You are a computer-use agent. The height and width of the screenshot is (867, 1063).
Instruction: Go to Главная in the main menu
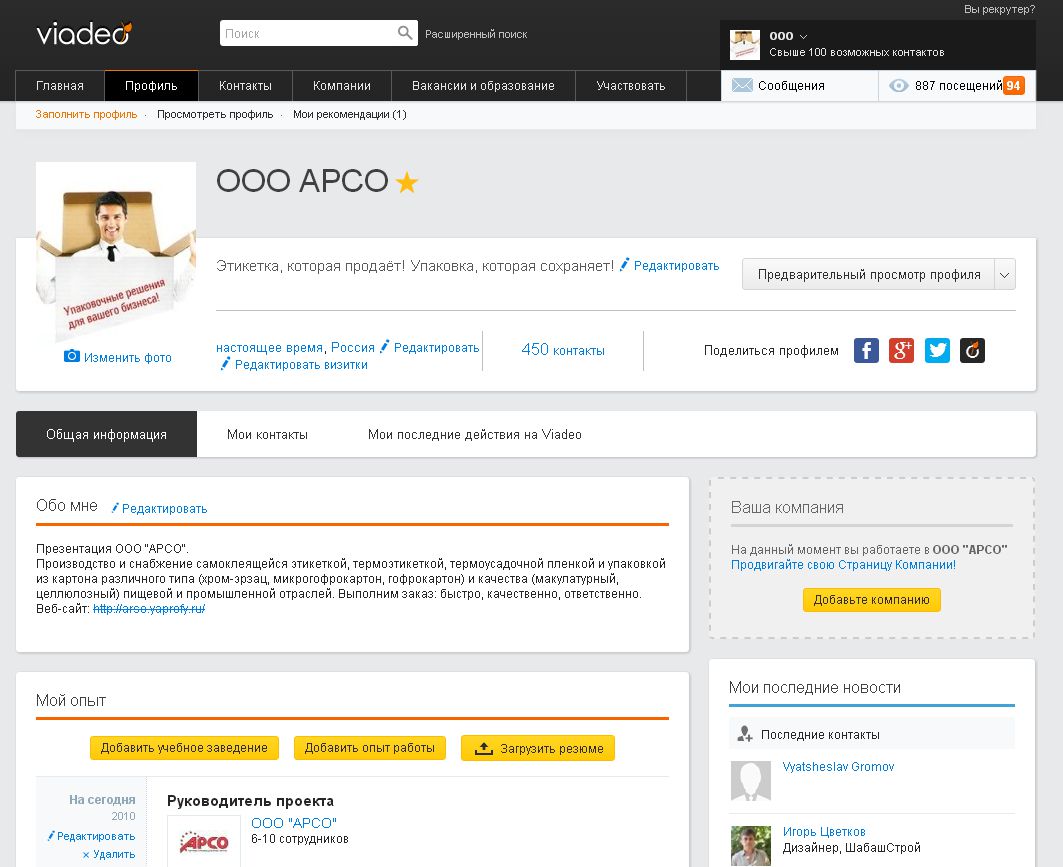[60, 86]
